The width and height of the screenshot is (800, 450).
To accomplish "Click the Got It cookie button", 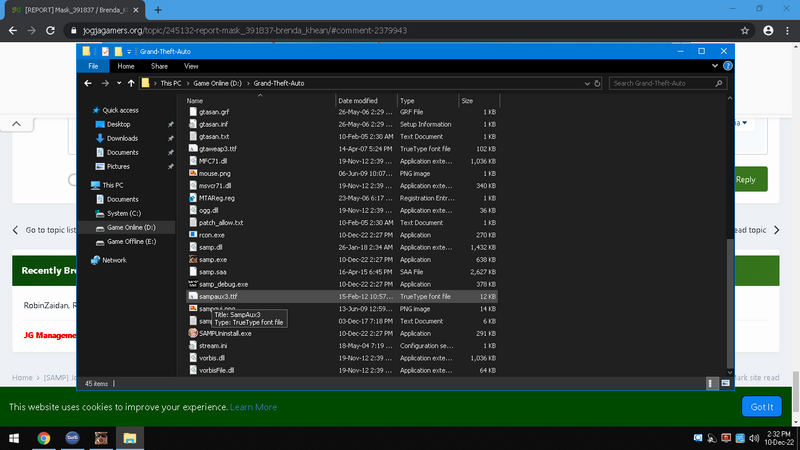I will [x=761, y=407].
